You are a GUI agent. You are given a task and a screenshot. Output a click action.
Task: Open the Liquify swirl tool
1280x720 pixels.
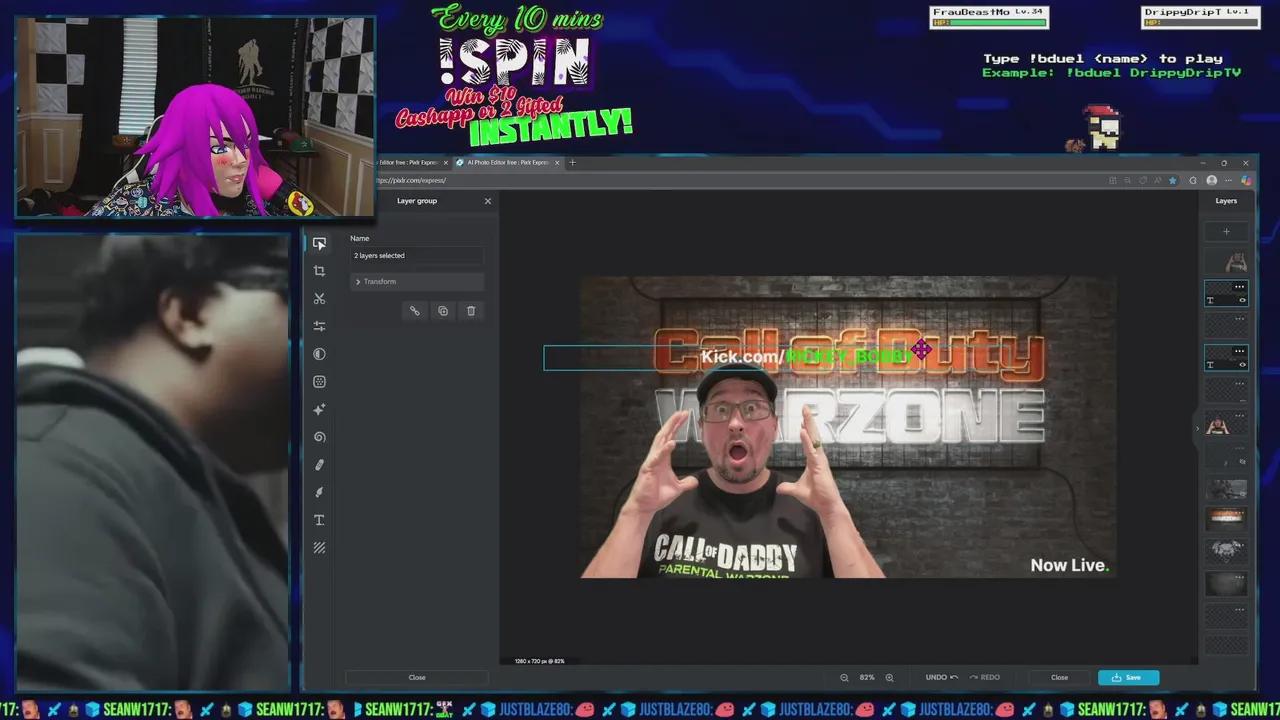point(319,437)
